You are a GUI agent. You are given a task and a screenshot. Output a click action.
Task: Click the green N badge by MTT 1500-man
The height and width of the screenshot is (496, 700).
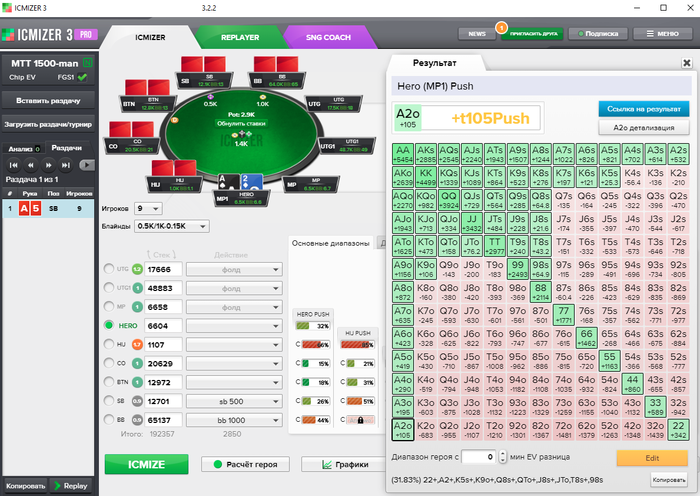(x=88, y=63)
